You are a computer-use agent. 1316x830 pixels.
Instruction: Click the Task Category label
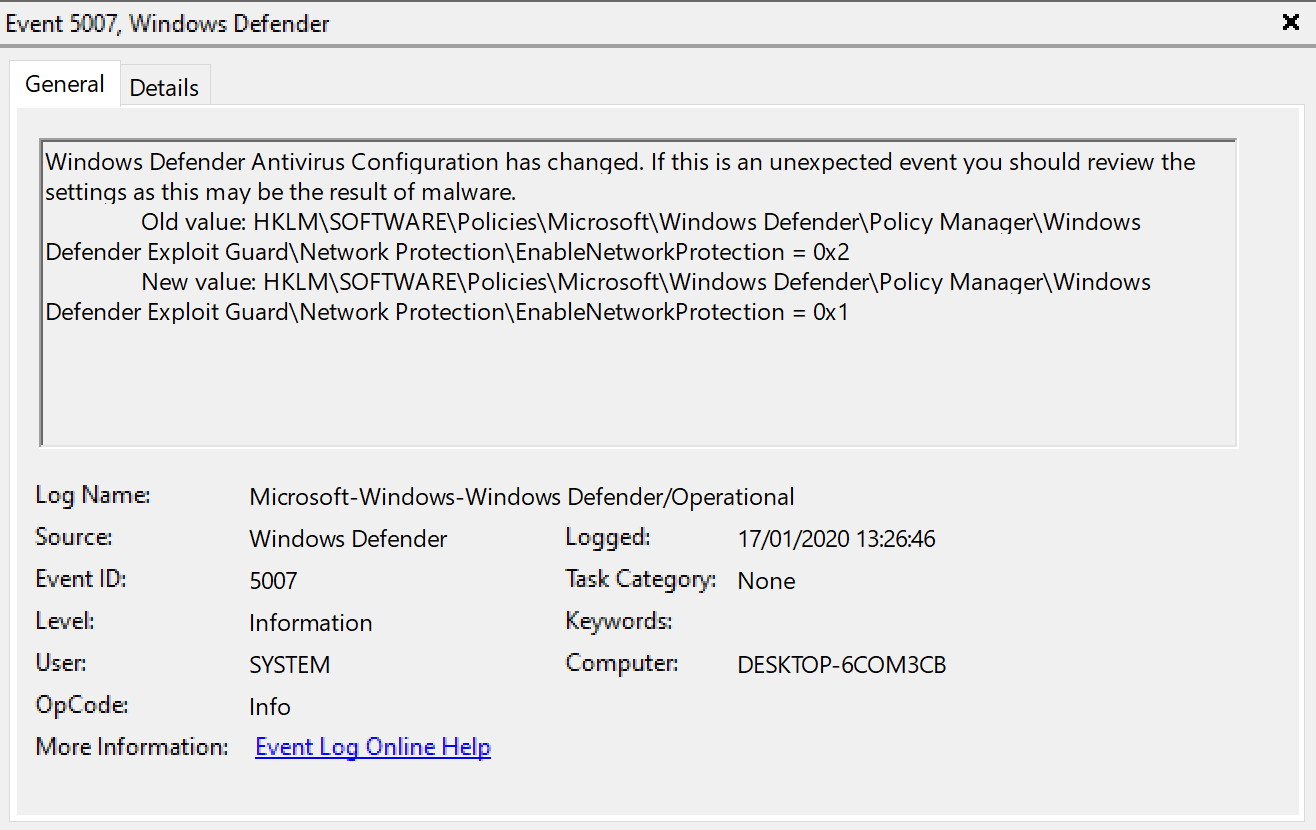[x=640, y=579]
